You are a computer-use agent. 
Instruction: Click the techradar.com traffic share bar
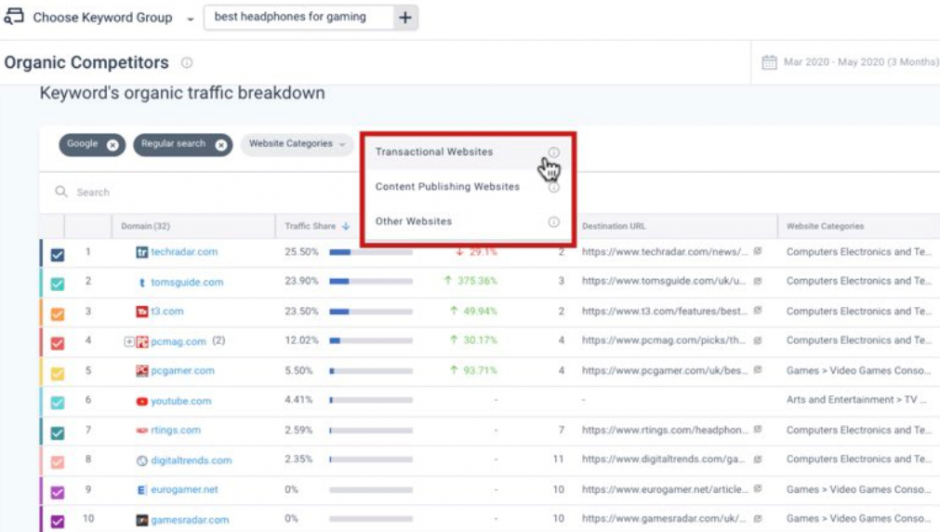371,252
